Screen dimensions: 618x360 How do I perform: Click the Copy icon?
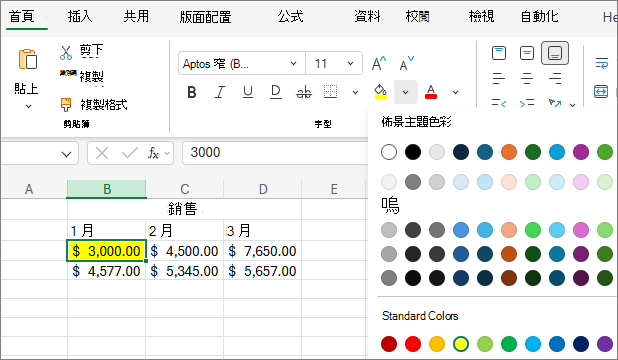coord(67,73)
